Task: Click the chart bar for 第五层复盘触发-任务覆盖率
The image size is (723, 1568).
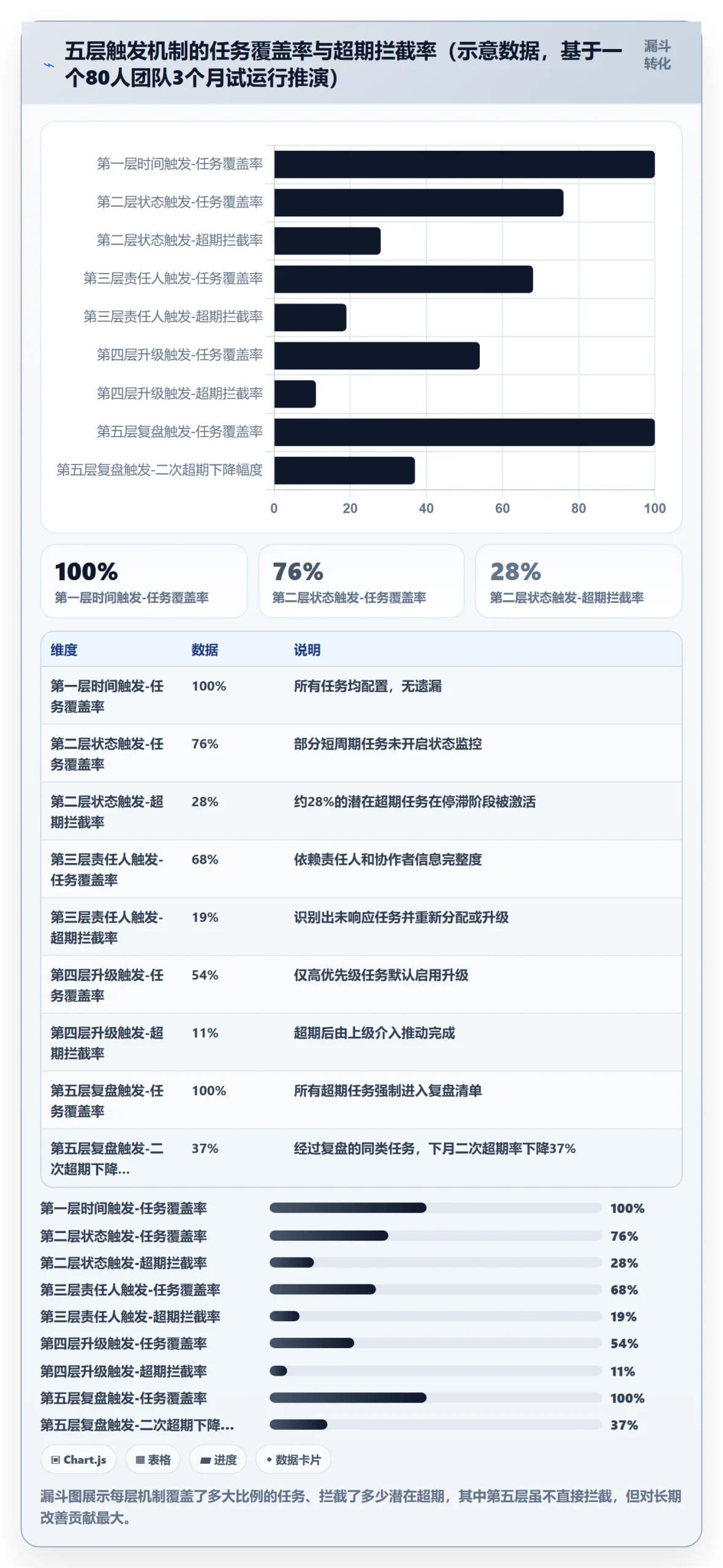Action: (x=464, y=432)
